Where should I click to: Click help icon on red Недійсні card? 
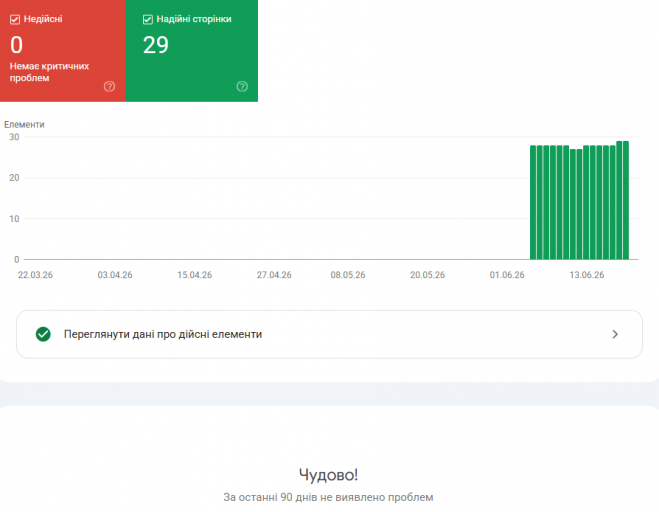109,86
